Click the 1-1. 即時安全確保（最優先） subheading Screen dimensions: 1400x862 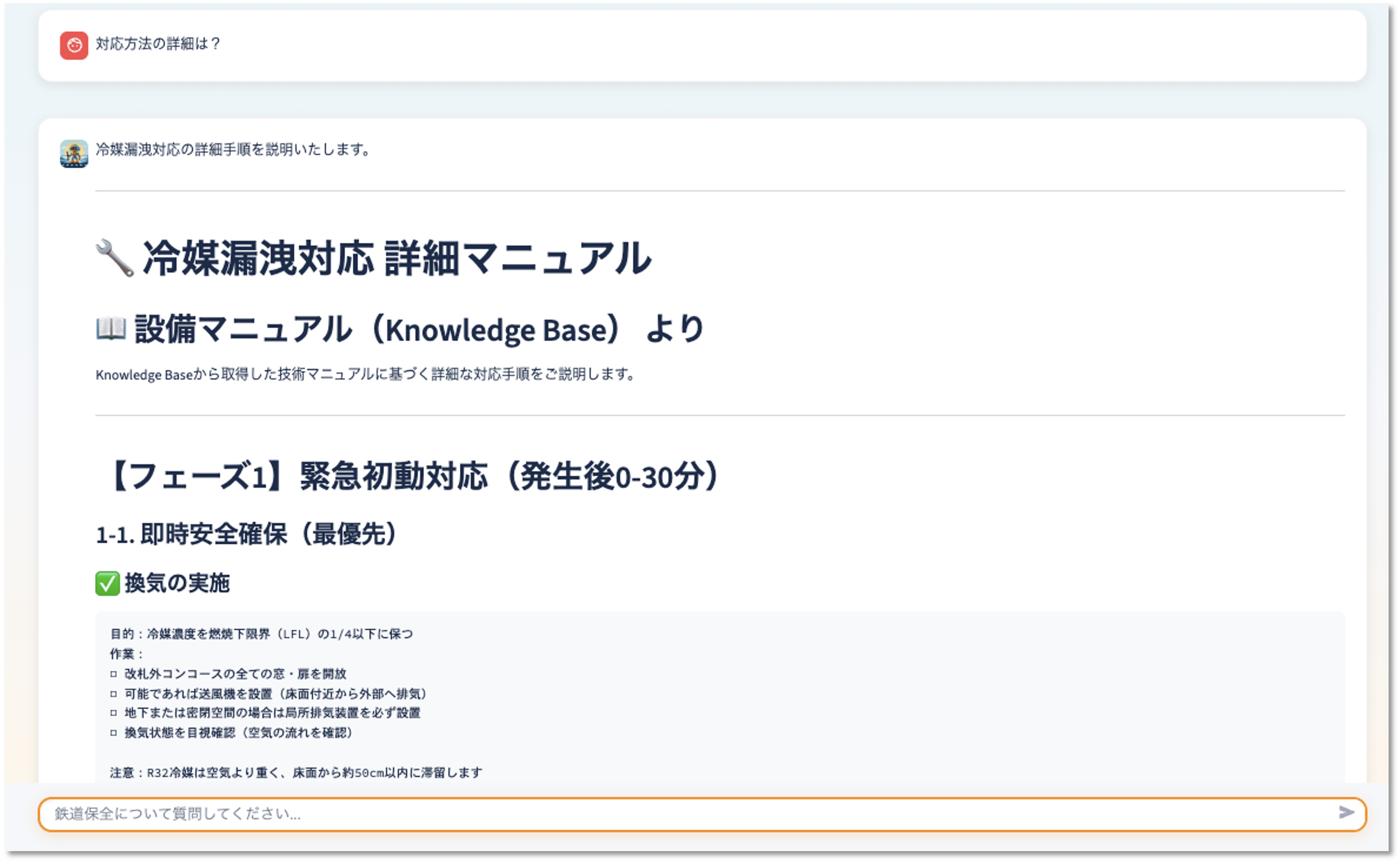pos(246,535)
